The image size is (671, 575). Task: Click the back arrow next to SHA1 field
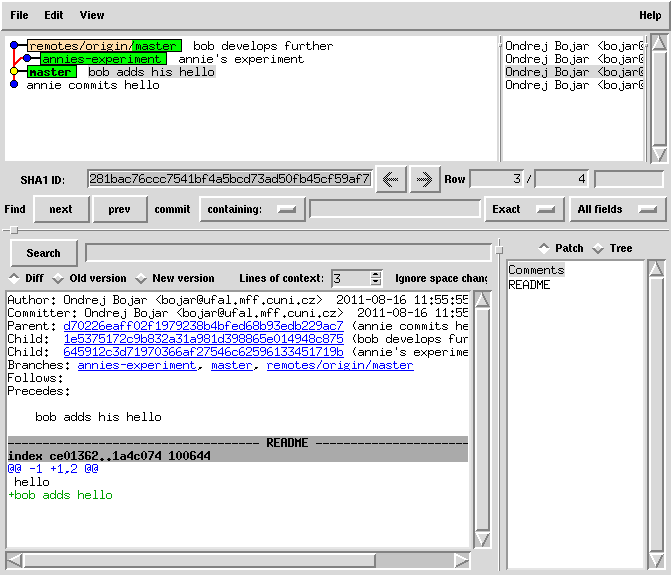(390, 179)
